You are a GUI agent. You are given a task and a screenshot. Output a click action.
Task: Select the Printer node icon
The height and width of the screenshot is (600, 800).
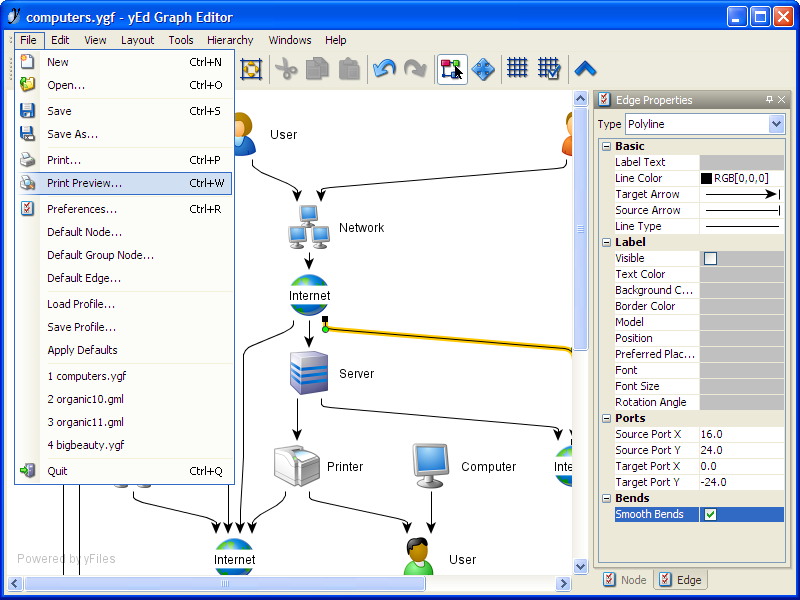296,466
